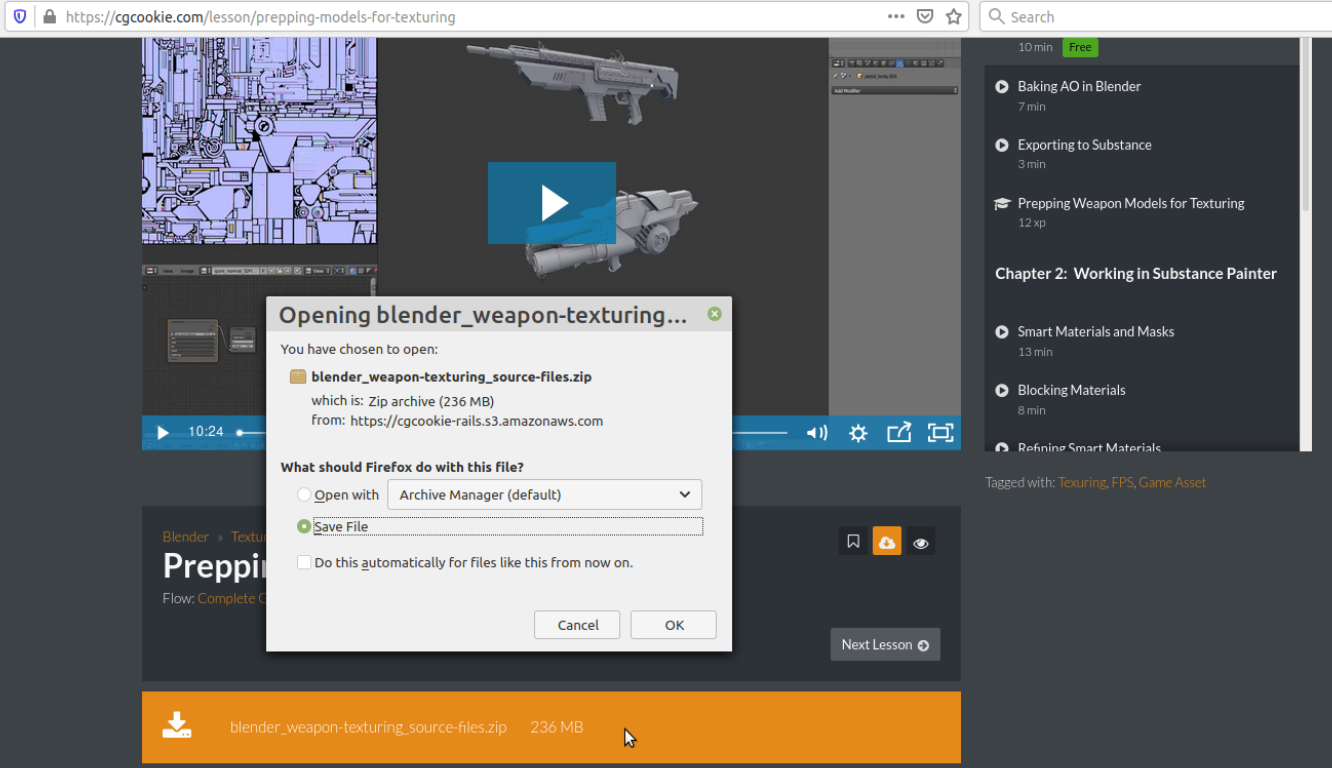Open Prepping Weapon Models for Texturing lesson

click(1131, 203)
